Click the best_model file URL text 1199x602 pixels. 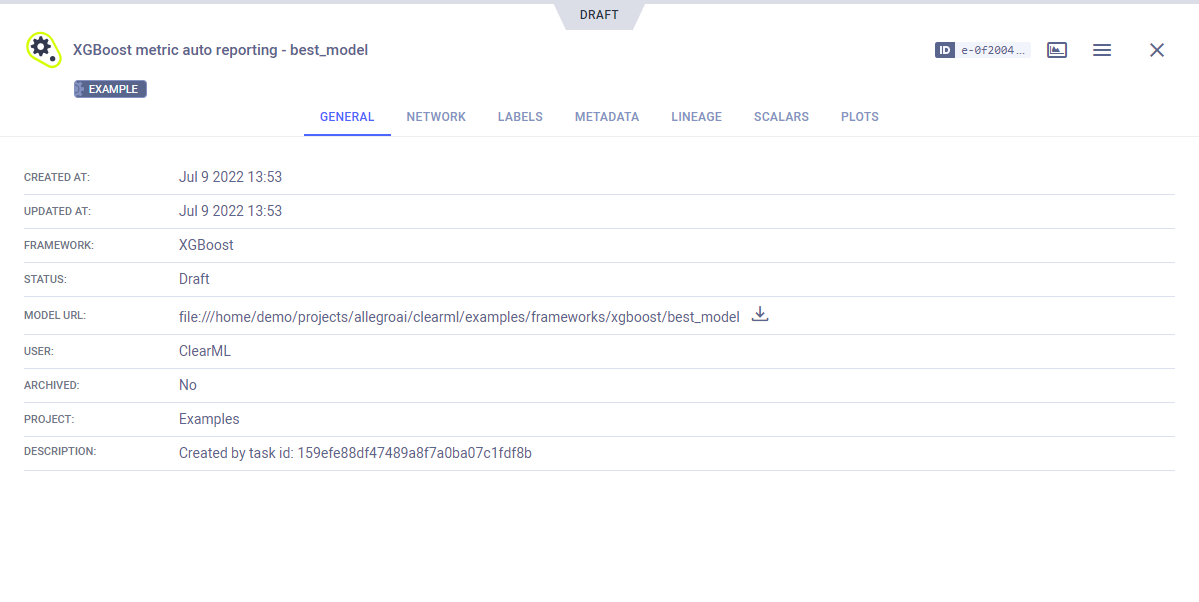pyautogui.click(x=459, y=317)
